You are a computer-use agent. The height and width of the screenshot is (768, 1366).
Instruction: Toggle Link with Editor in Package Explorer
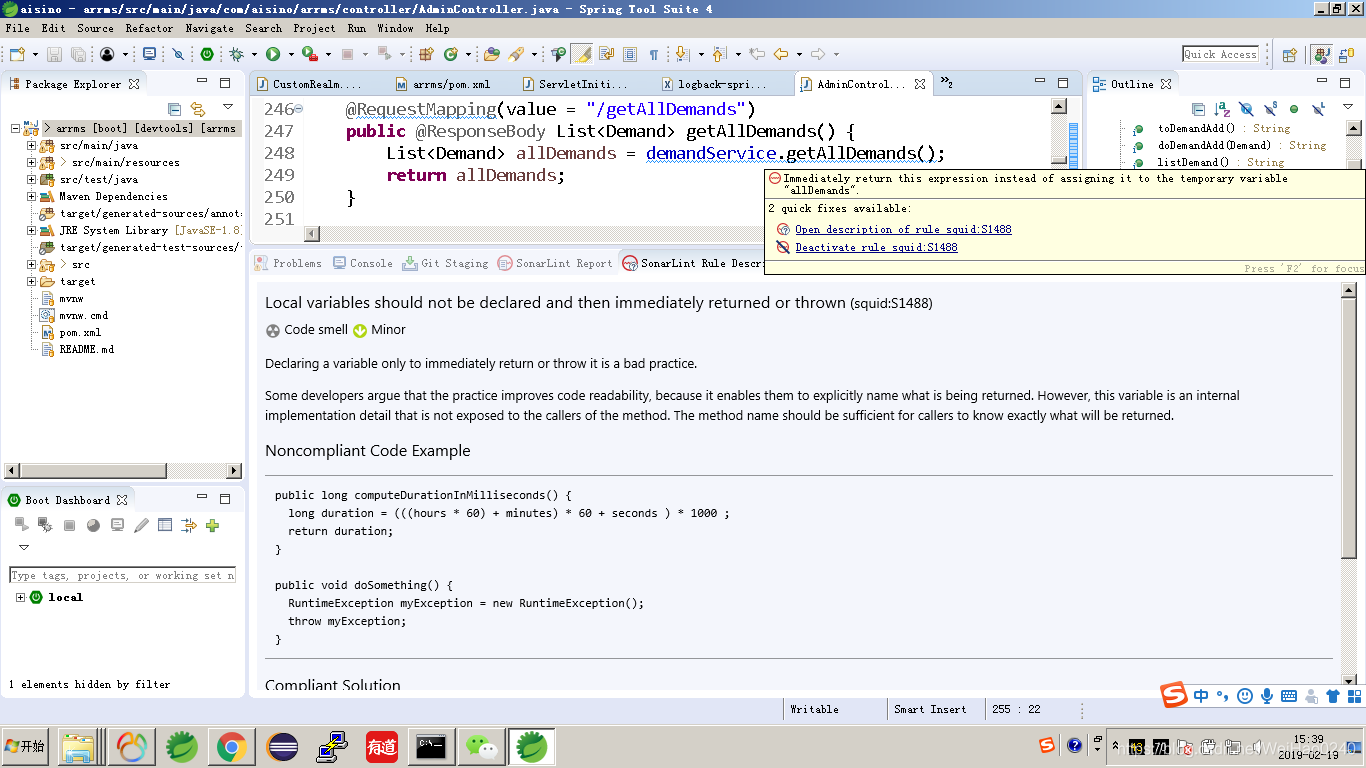[198, 109]
